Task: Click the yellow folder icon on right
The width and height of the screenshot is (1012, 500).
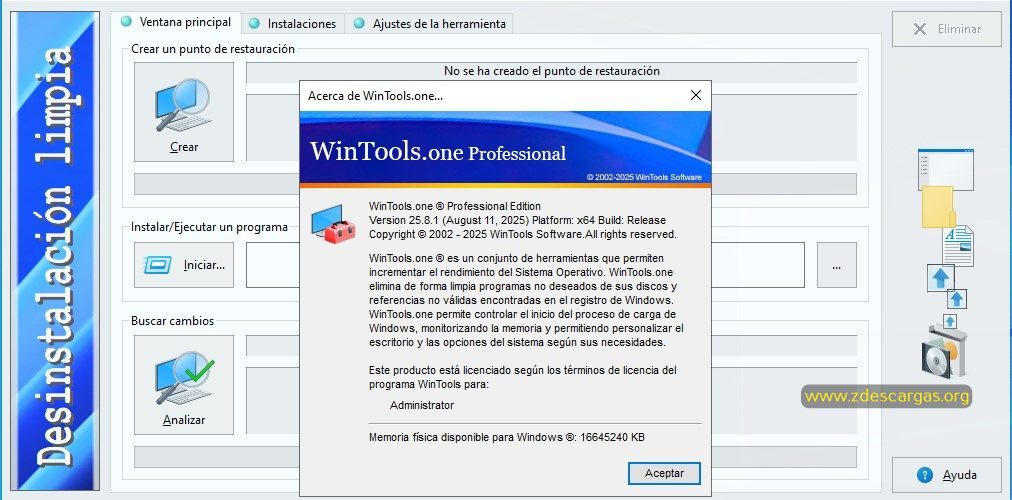Action: (938, 206)
